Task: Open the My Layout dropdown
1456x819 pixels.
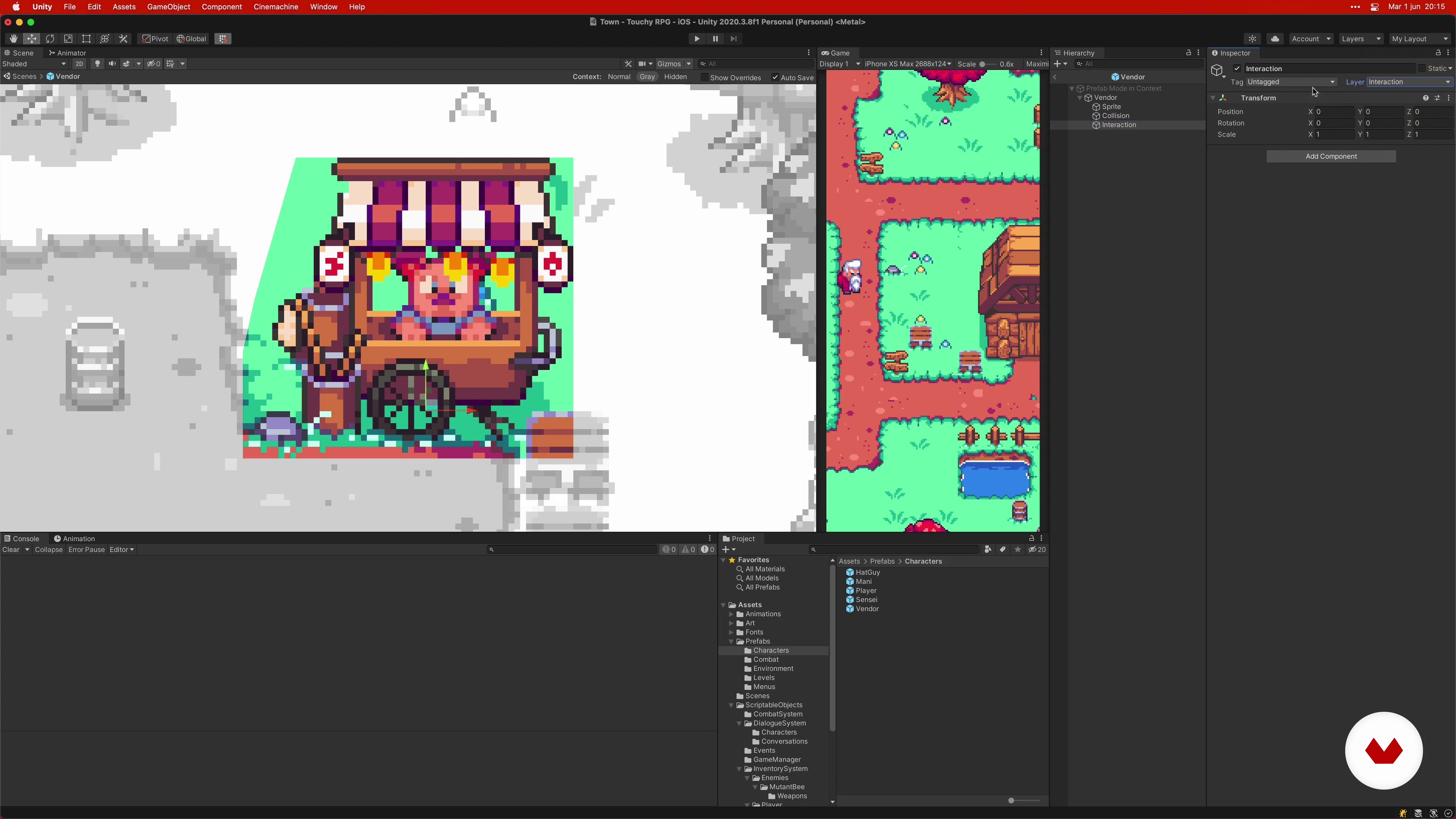Action: coord(1419,39)
